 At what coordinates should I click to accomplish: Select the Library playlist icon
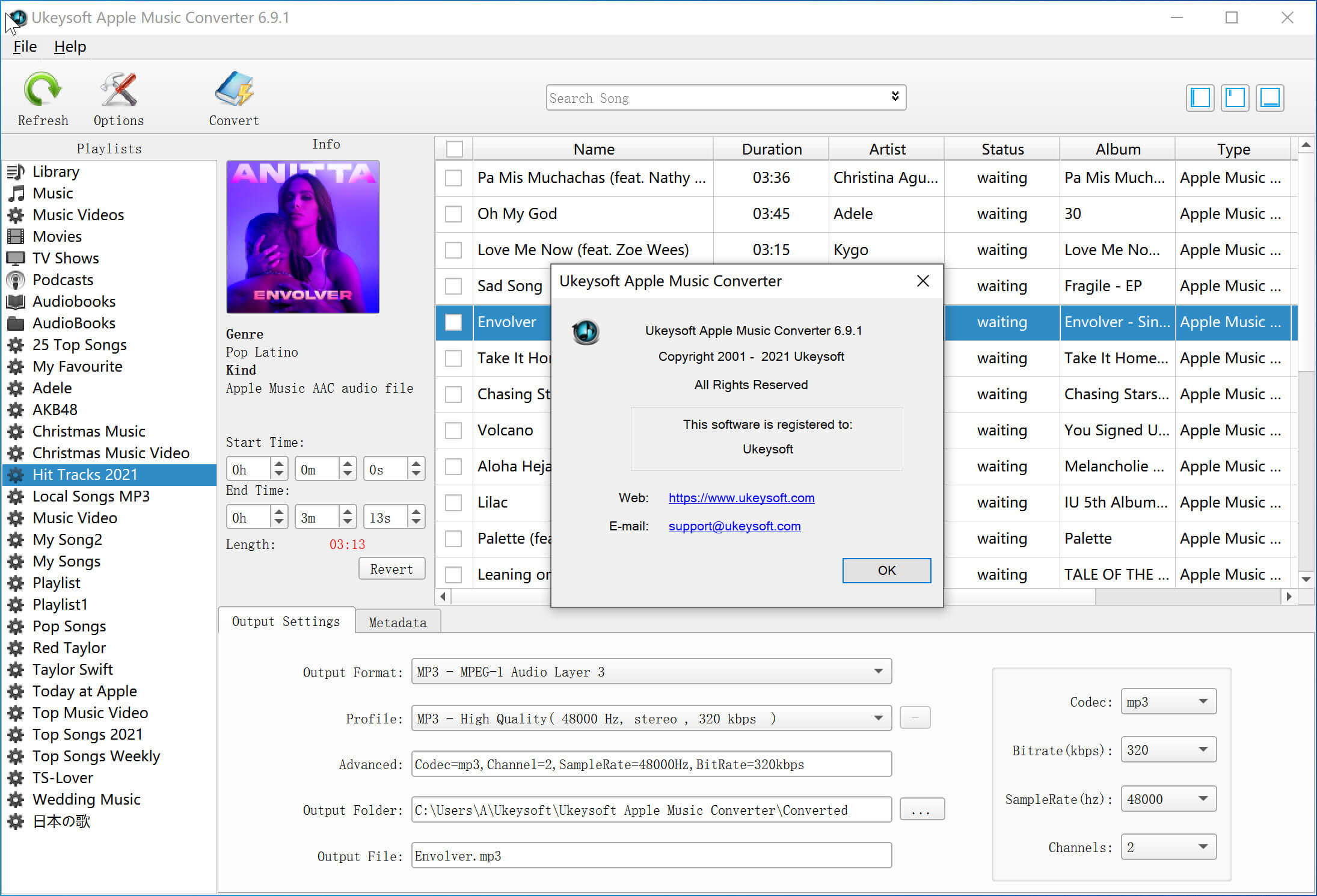(x=17, y=171)
